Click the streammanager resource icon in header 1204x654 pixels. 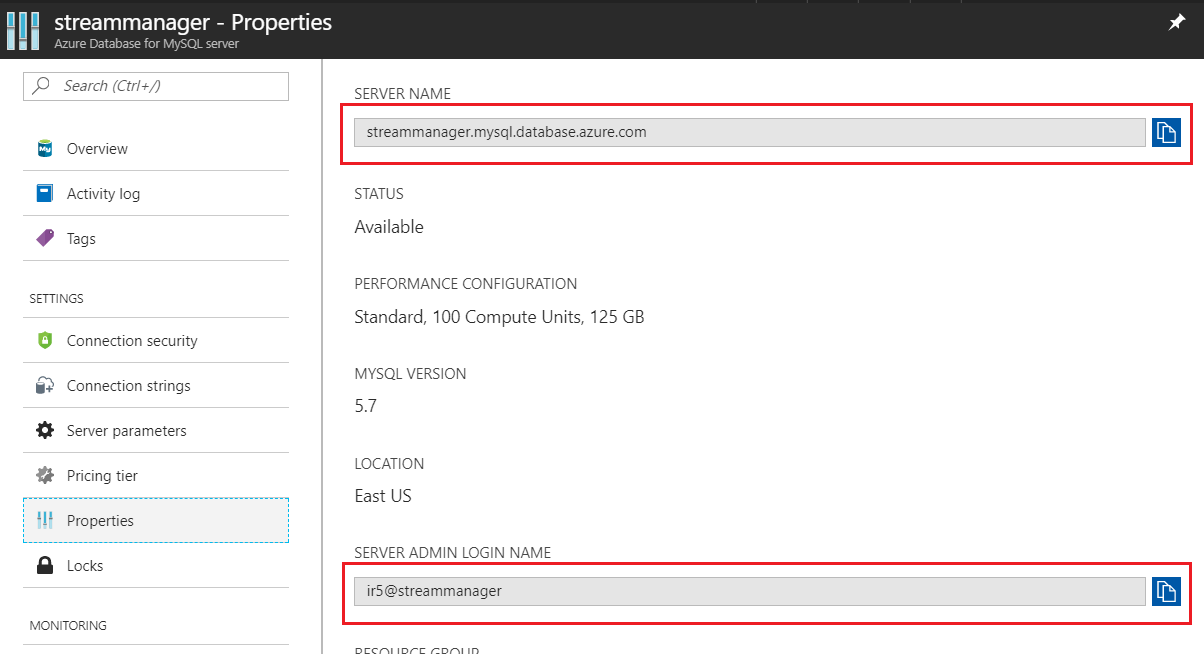tap(22, 30)
